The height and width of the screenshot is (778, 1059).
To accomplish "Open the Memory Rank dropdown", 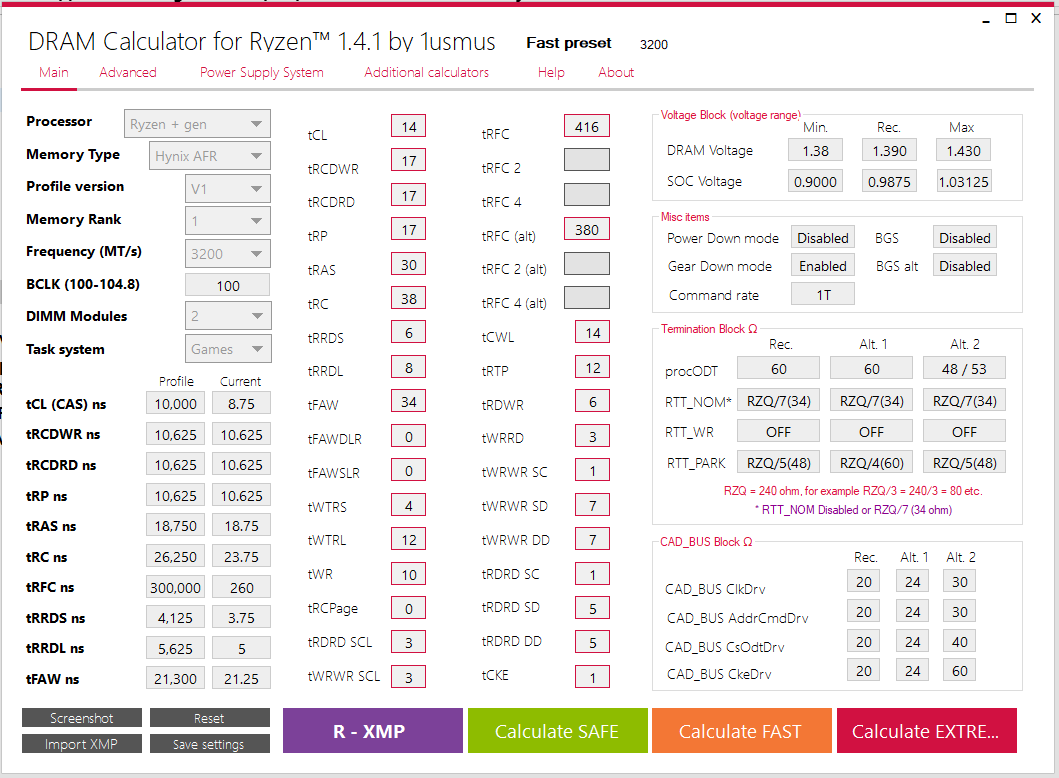I will (x=228, y=221).
